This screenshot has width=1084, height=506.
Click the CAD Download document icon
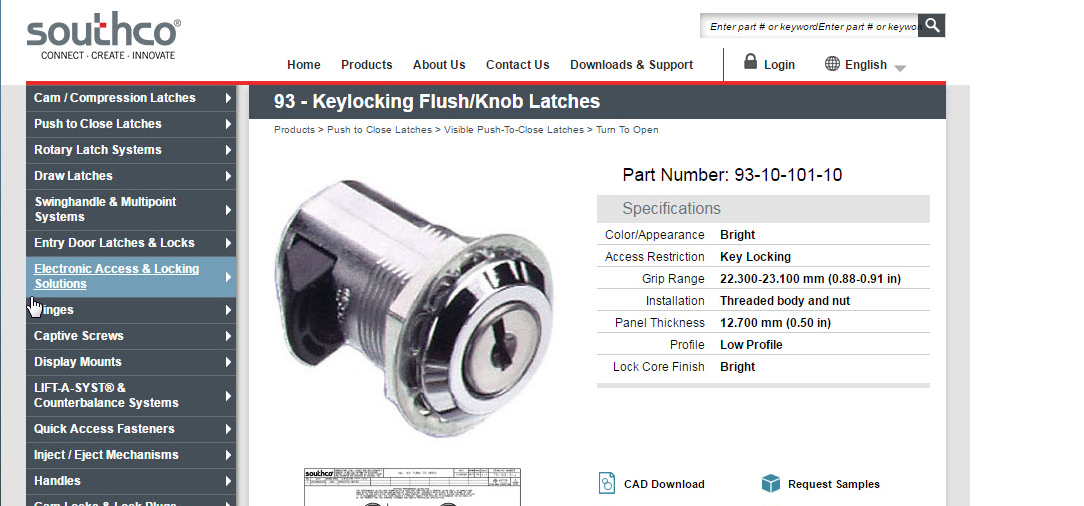pos(606,482)
